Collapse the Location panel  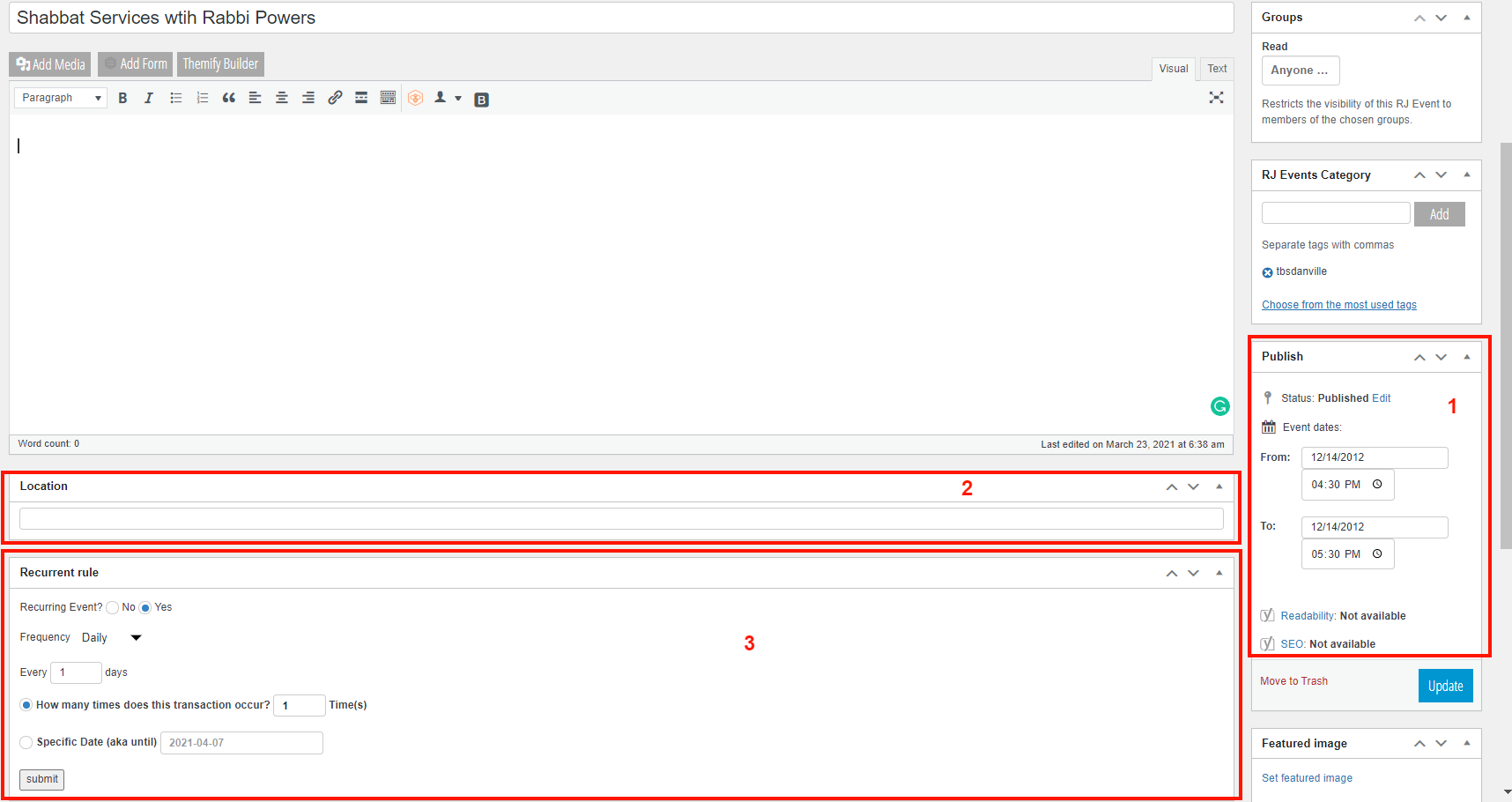coord(1219,486)
